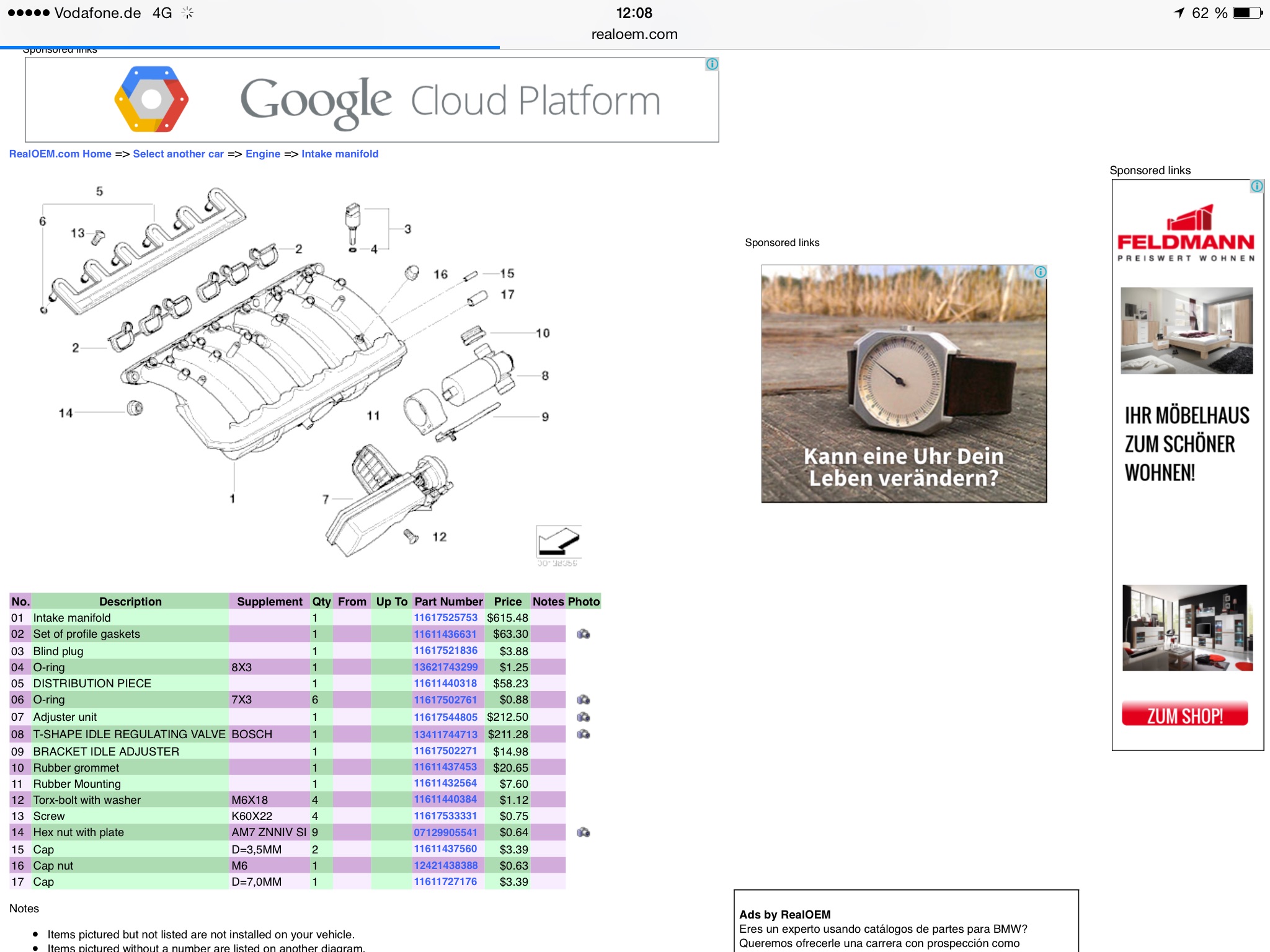Click info icon on Feldmann ad
1270x952 pixels.
(1256, 186)
